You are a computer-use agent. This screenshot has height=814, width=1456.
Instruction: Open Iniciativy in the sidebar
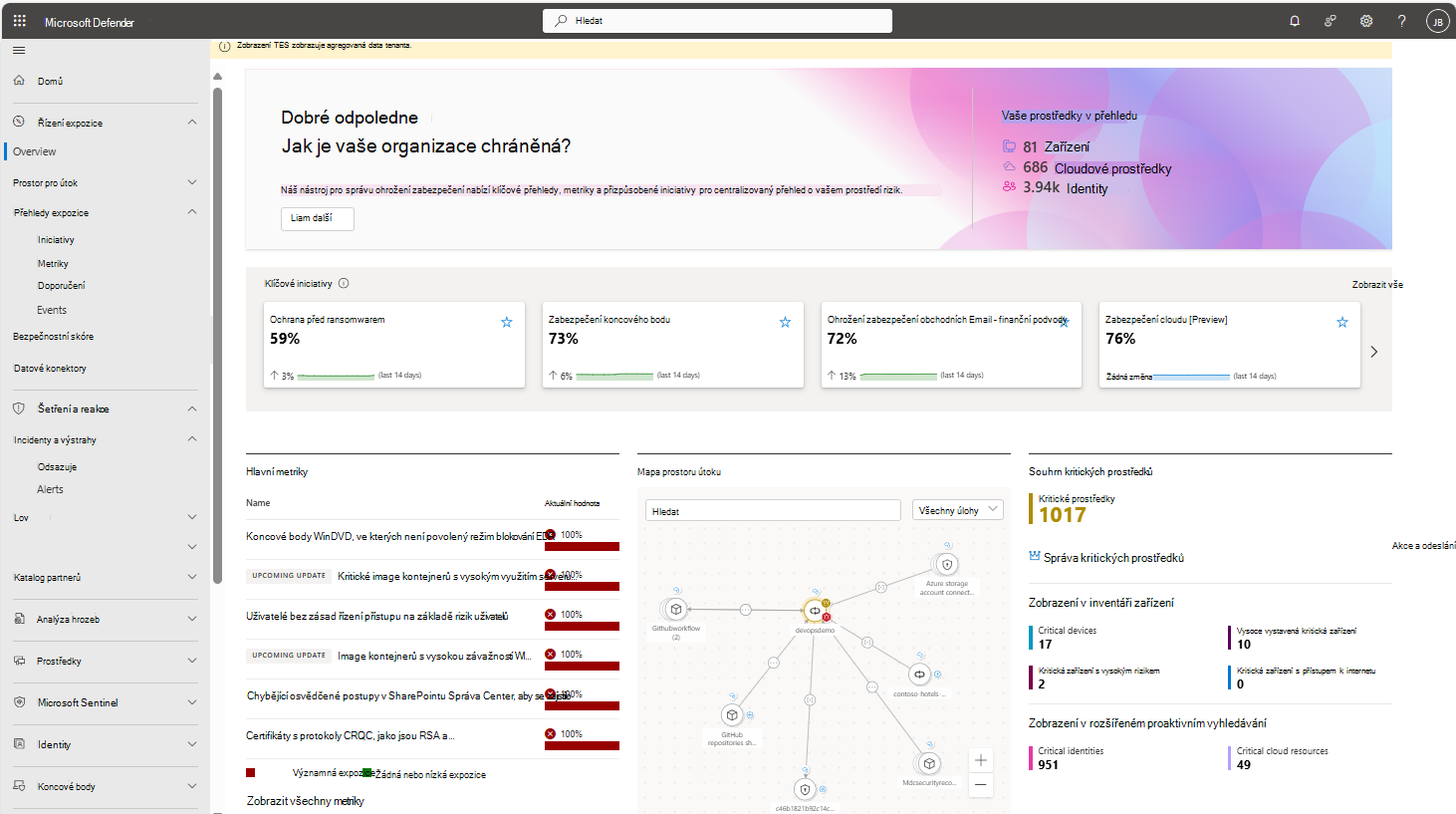[x=56, y=240]
